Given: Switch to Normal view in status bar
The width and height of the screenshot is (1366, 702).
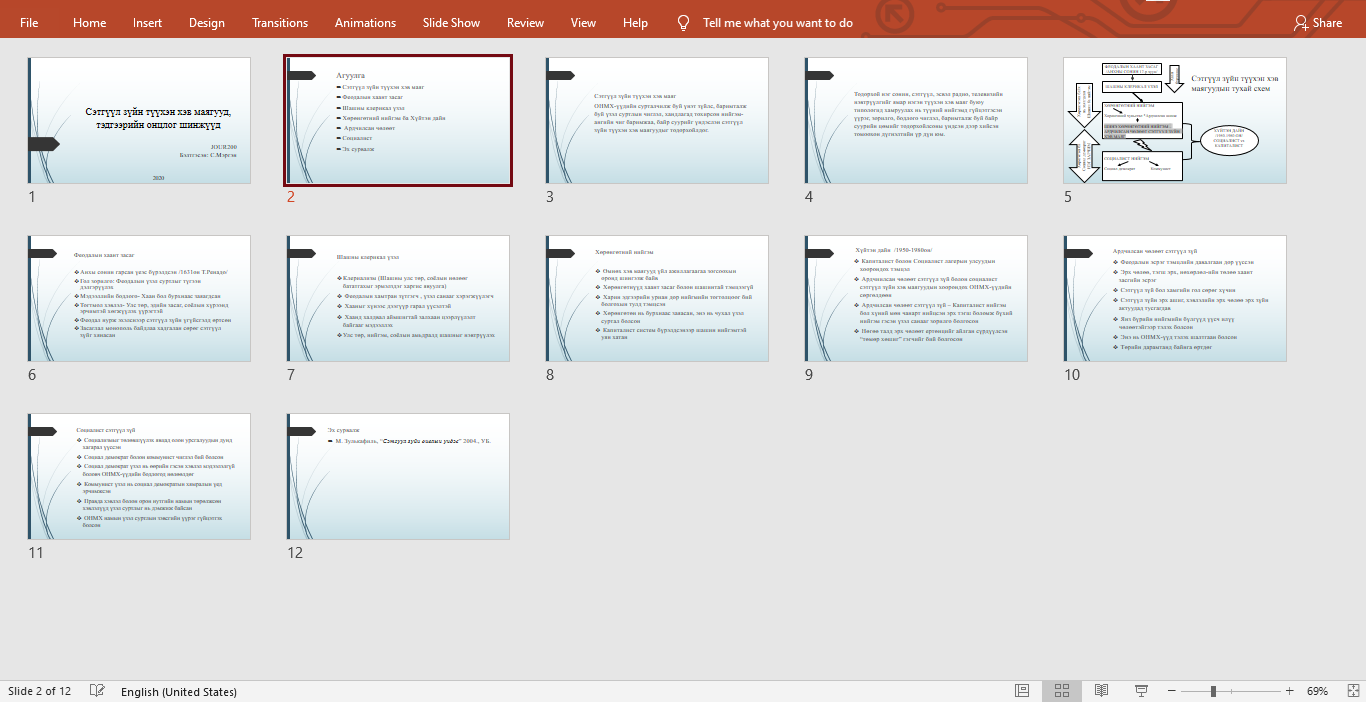Looking at the screenshot, I should (1022, 691).
